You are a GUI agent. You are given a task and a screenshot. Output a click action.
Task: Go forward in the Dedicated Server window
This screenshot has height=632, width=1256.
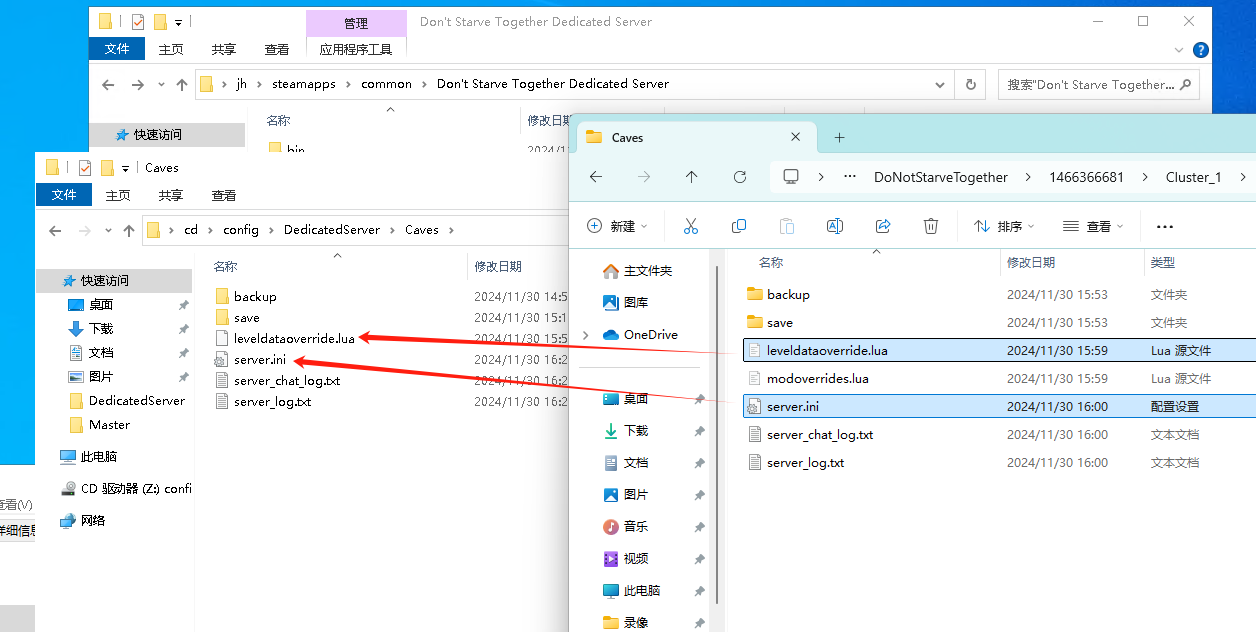137,85
